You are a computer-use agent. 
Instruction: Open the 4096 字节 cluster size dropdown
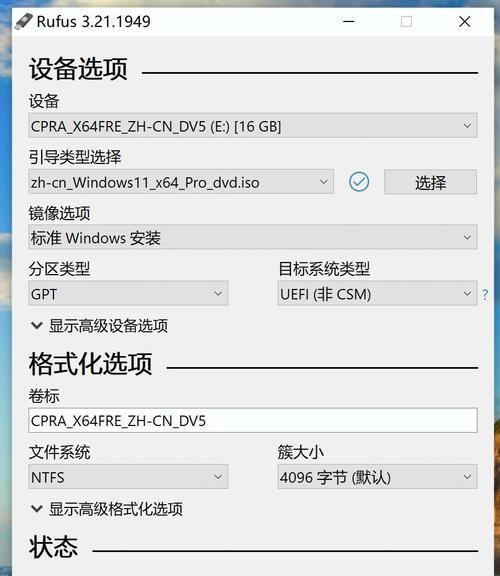pyautogui.click(x=377, y=477)
